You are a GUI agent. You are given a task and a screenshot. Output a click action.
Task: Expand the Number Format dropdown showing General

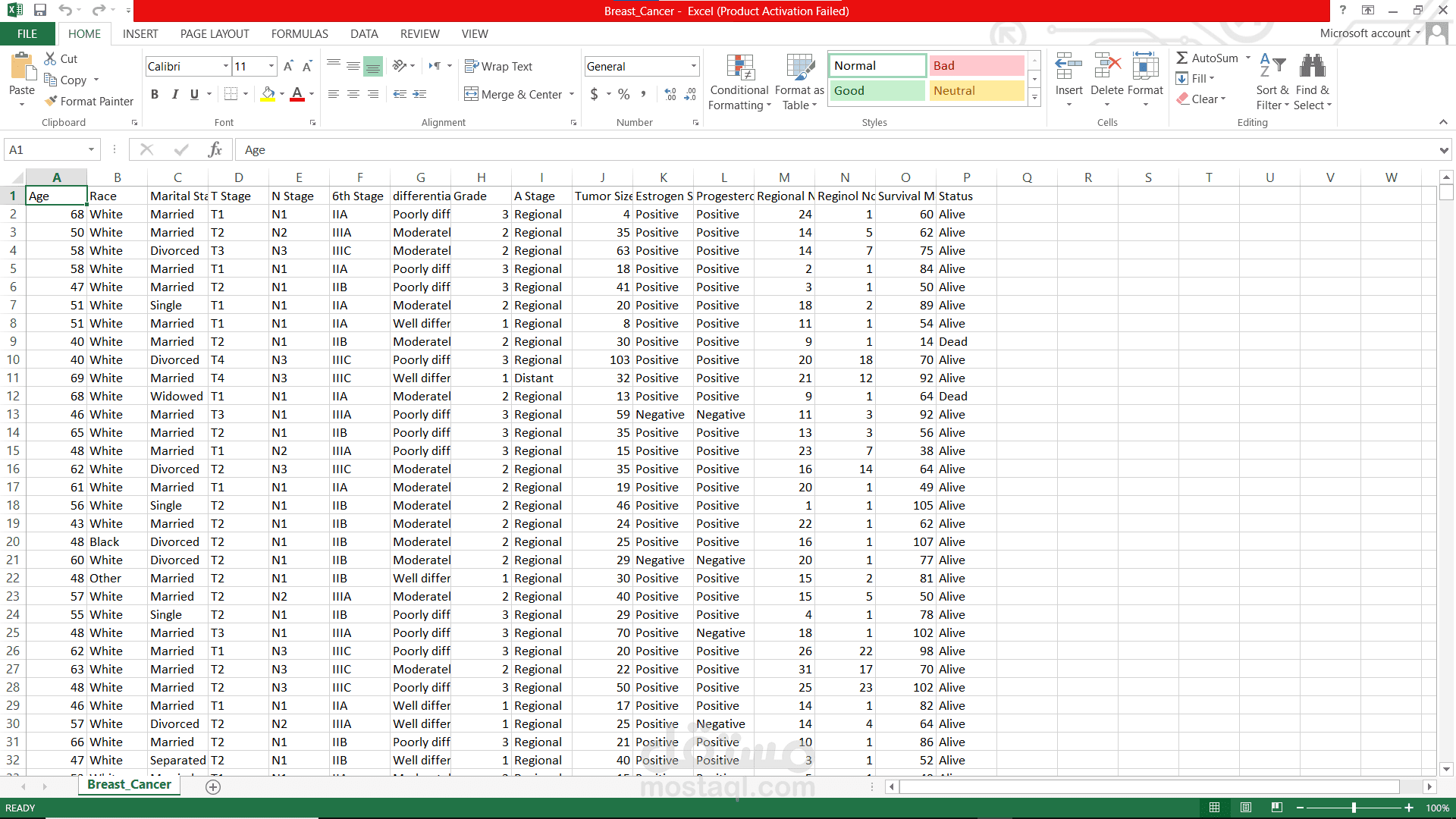point(694,66)
